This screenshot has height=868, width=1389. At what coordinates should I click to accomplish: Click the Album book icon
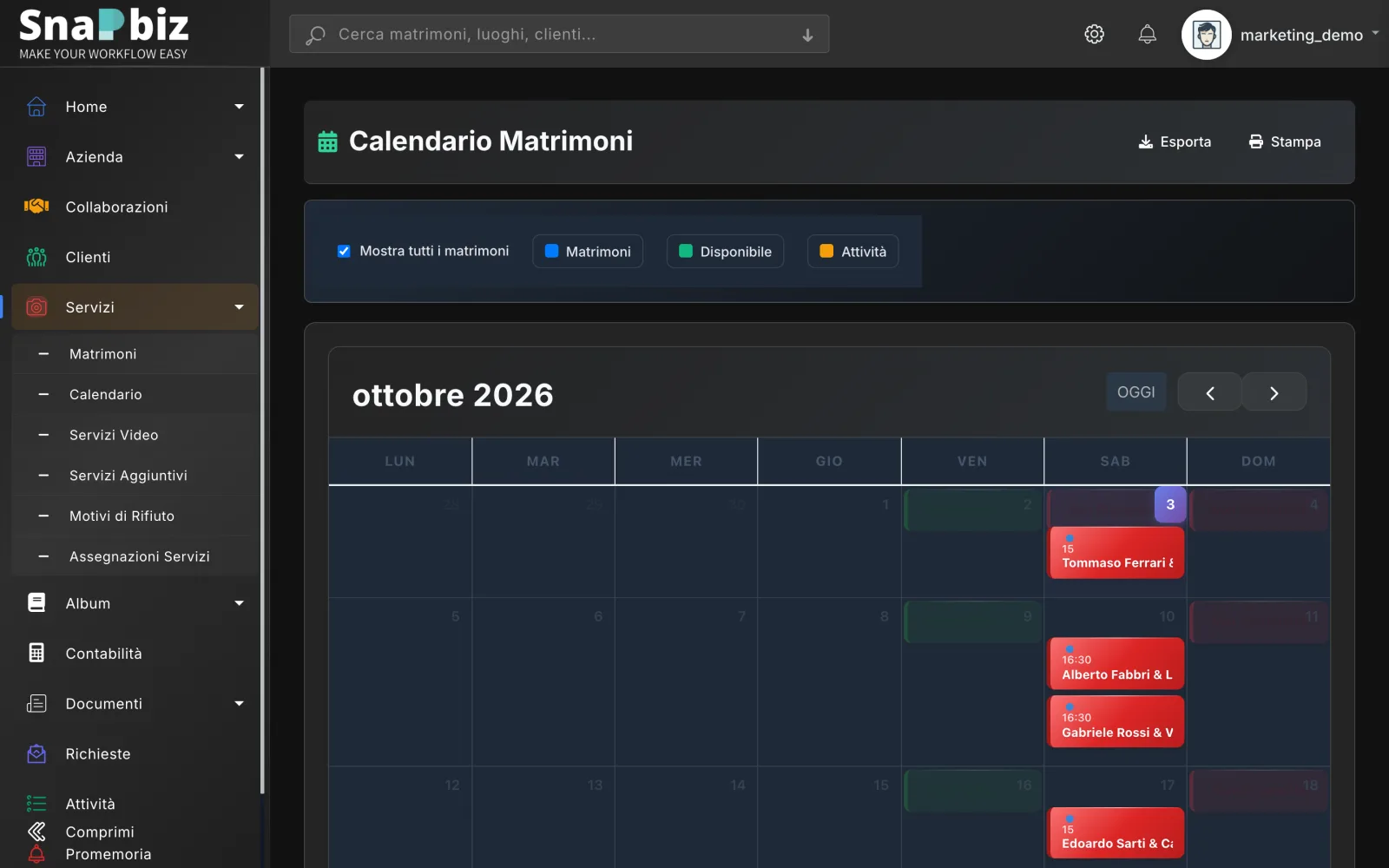coord(36,602)
